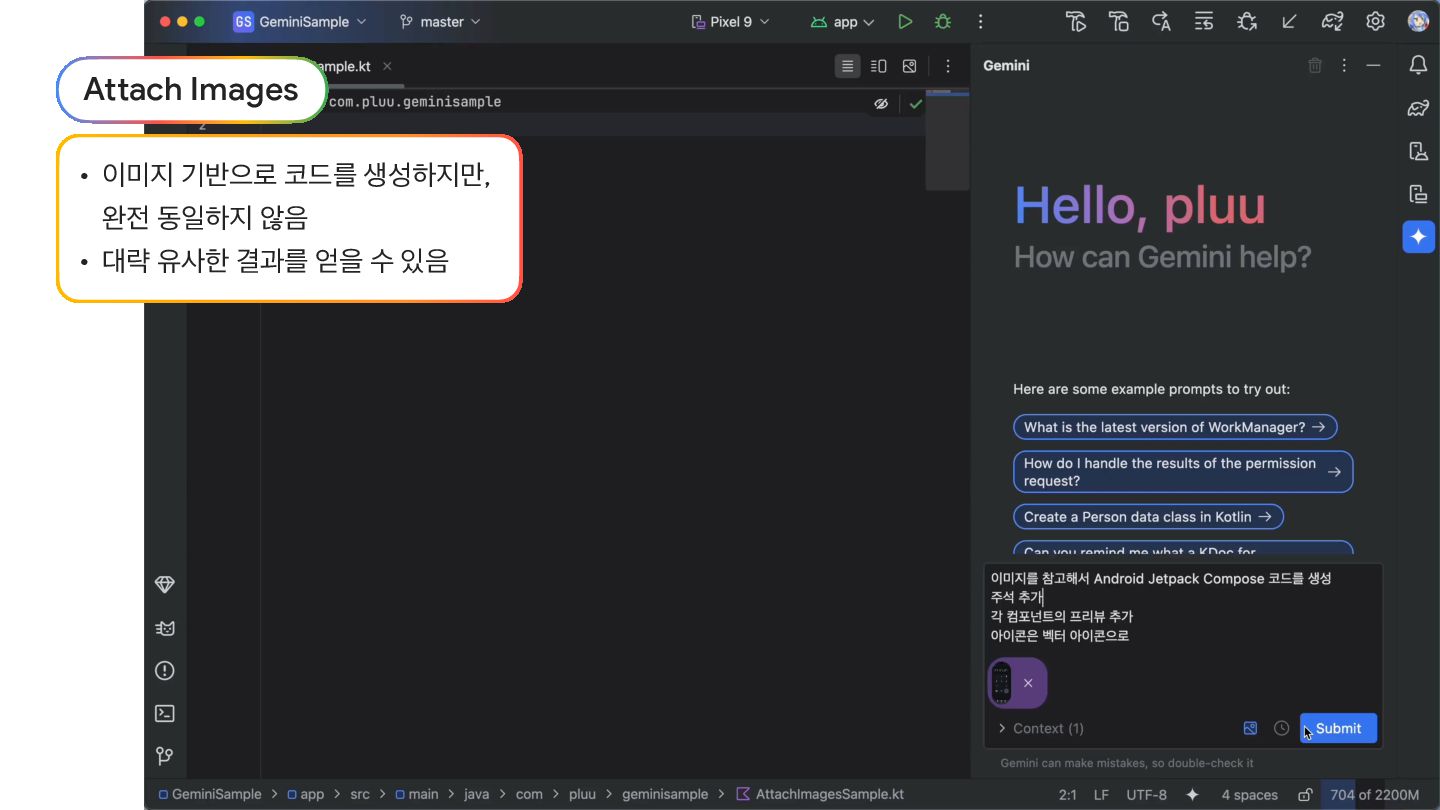The width and height of the screenshot is (1440, 810).
Task: Click inside the Gemini prompt text field
Action: coord(1183,607)
